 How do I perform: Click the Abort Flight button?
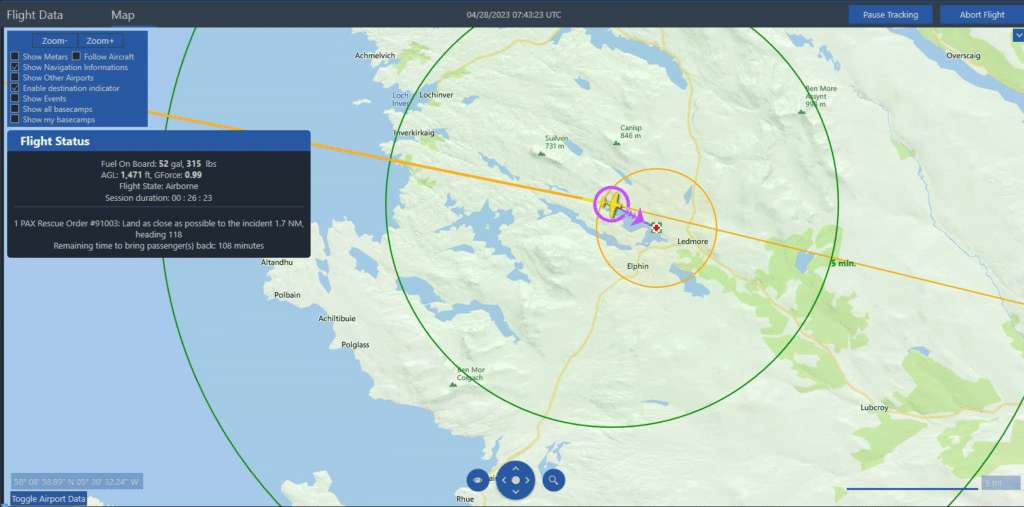(981, 15)
